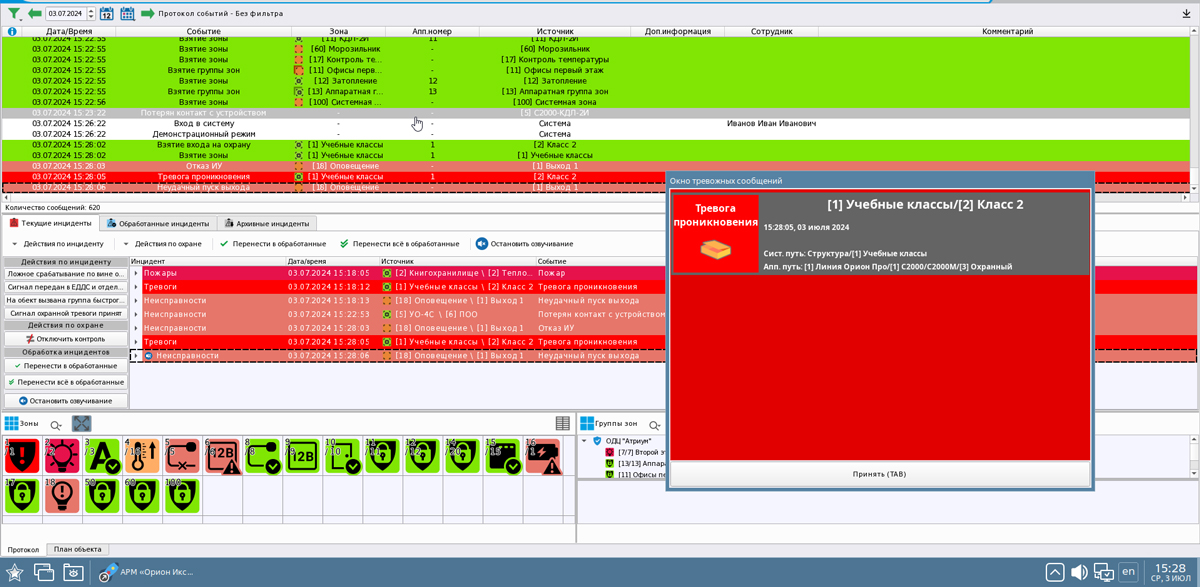Switch to Обработанные инциденты tab
This screenshot has width=1200, height=587.
[x=157, y=224]
